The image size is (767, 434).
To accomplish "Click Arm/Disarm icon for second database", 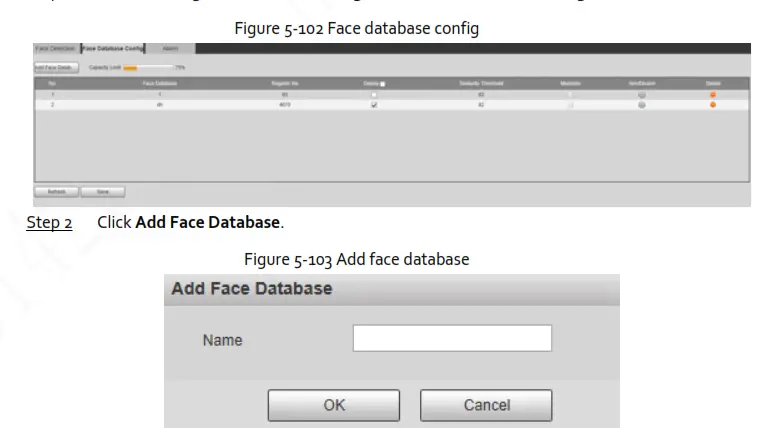I will pos(641,104).
